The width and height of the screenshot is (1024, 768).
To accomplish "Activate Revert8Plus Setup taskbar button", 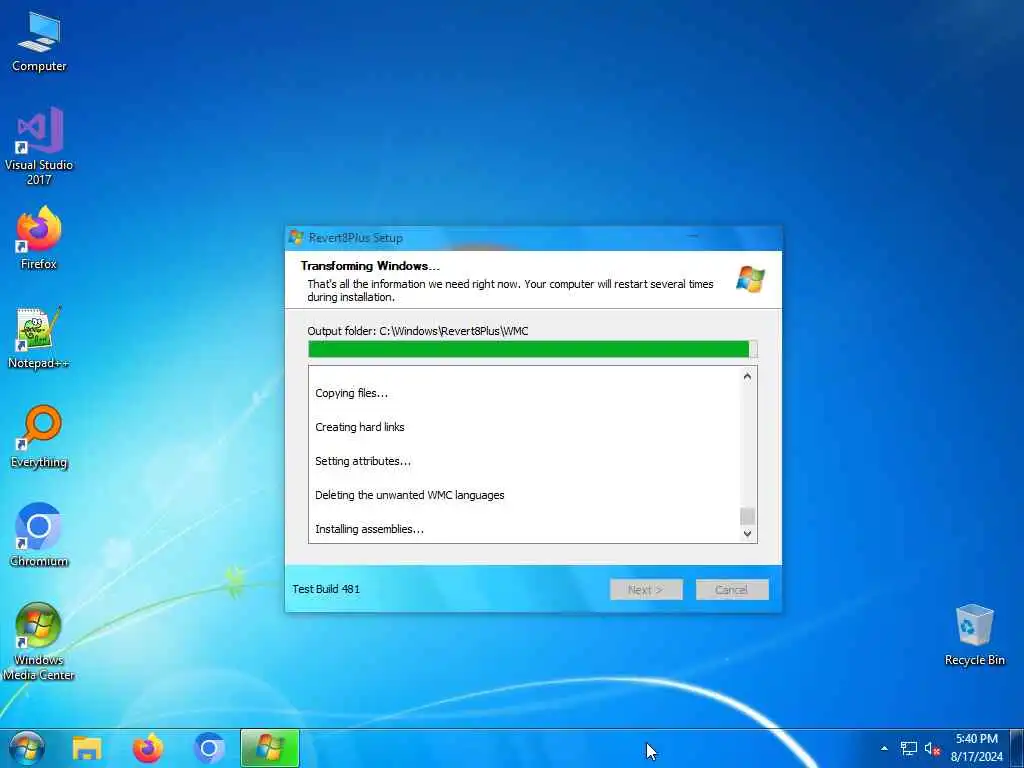I will 270,748.
